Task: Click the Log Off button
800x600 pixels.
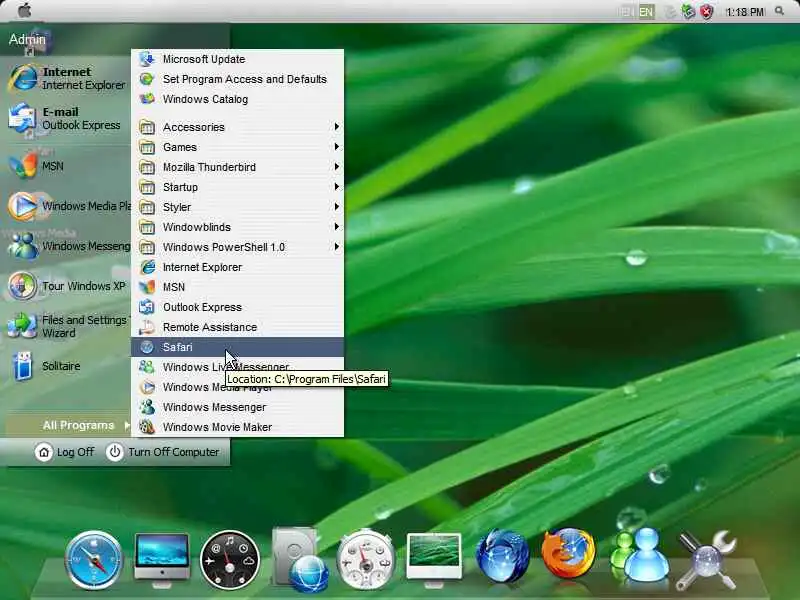Action: pyautogui.click(x=65, y=452)
